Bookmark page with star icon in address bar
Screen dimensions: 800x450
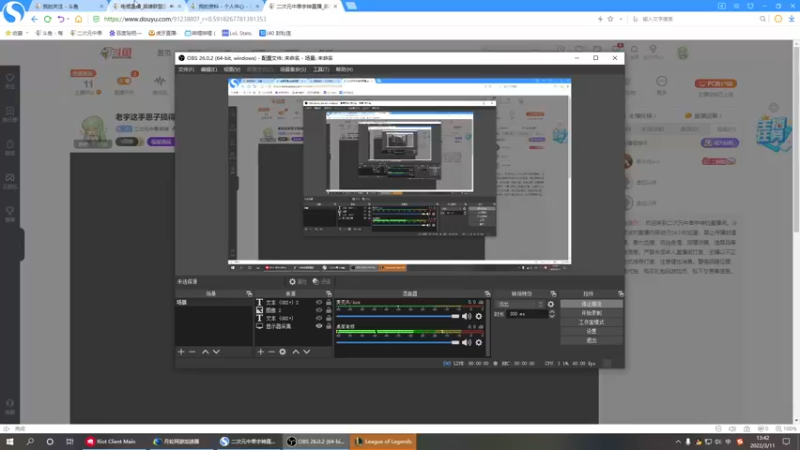point(610,19)
